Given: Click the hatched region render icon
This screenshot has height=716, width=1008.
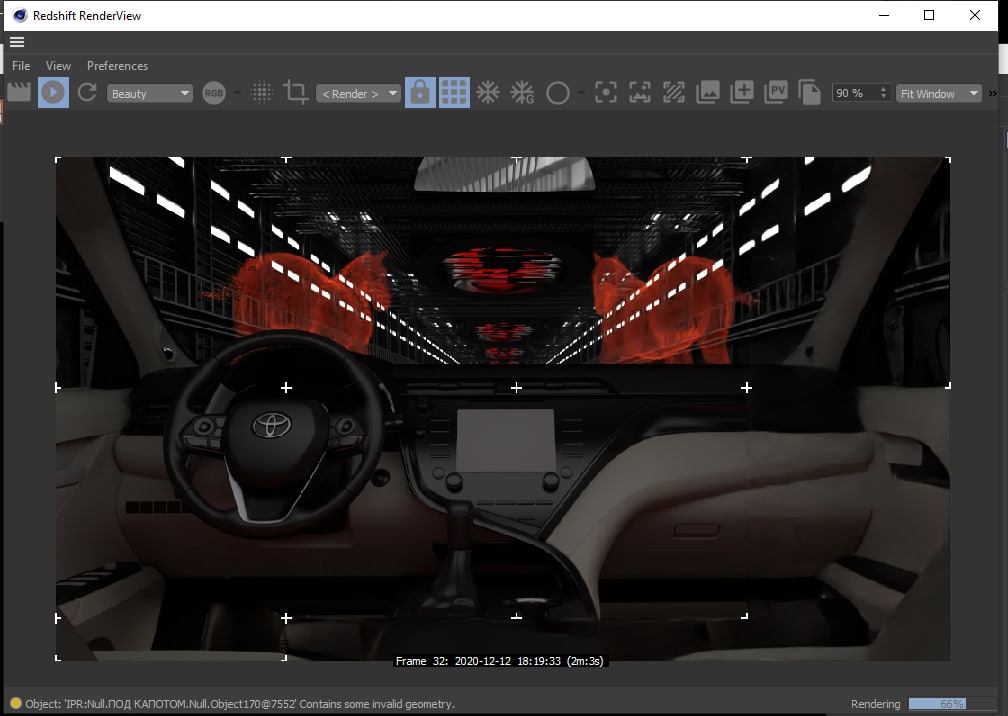Looking at the screenshot, I should pyautogui.click(x=674, y=93).
